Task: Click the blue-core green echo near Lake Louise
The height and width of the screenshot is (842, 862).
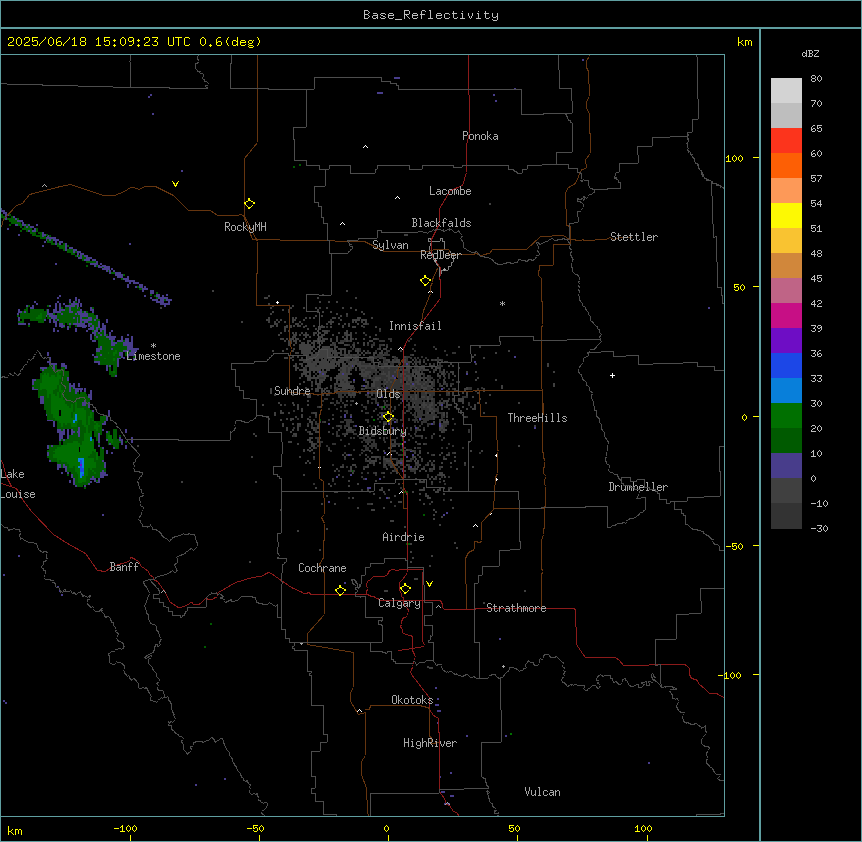Action: [75, 426]
